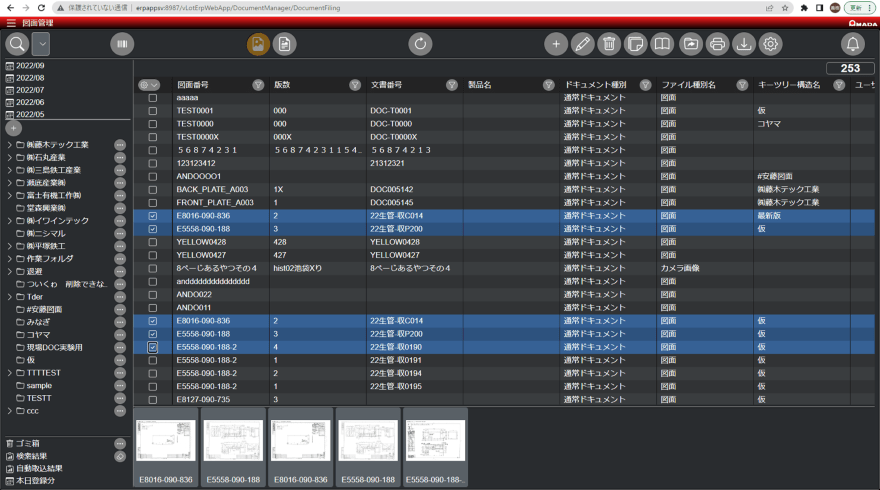Select the first E8016-090-836 drawing thumbnail
880x490 pixels.
[167, 442]
